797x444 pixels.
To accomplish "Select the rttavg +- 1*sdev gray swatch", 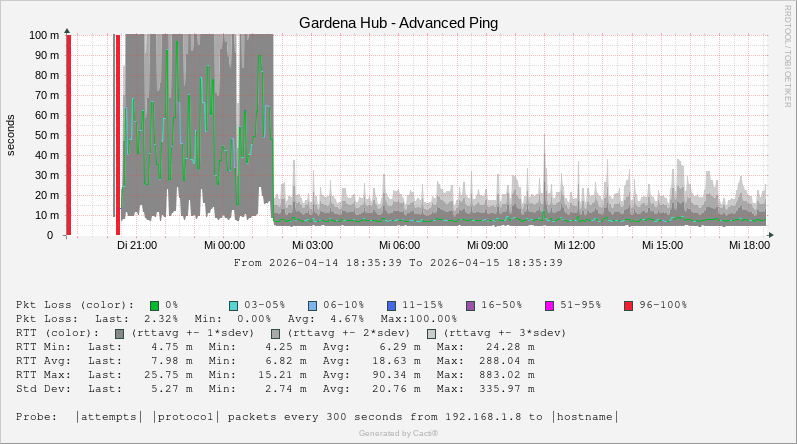I will click(120, 333).
